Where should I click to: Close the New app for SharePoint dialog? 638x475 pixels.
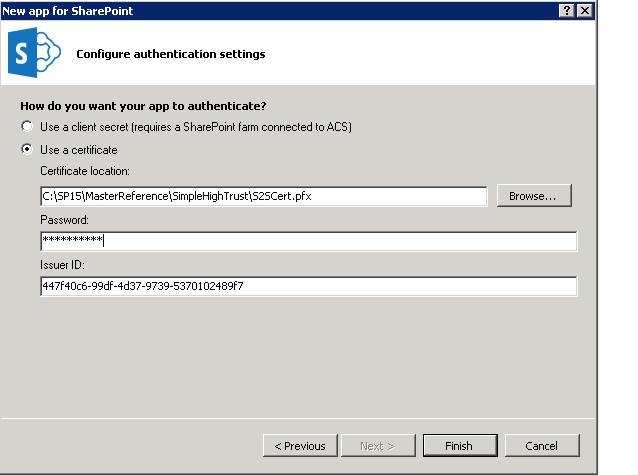(x=585, y=11)
